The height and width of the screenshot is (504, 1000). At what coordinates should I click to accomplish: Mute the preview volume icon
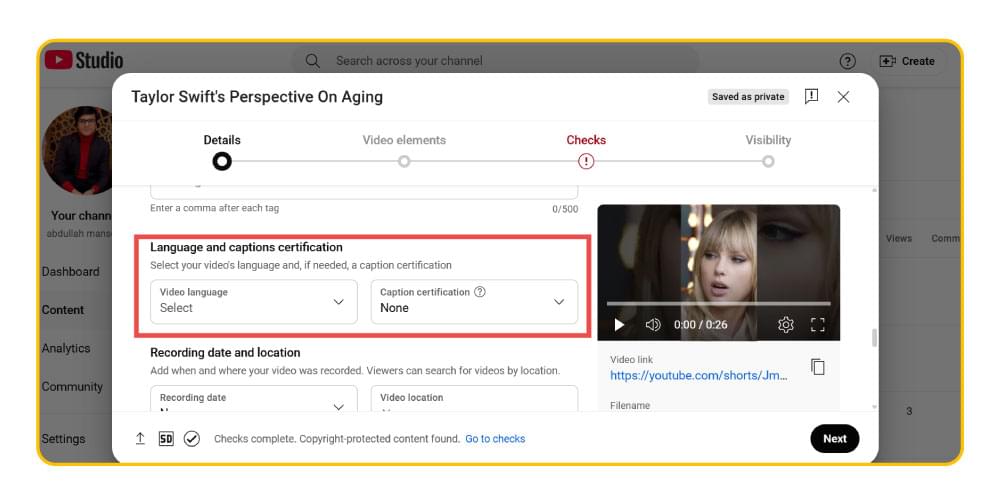coord(653,325)
